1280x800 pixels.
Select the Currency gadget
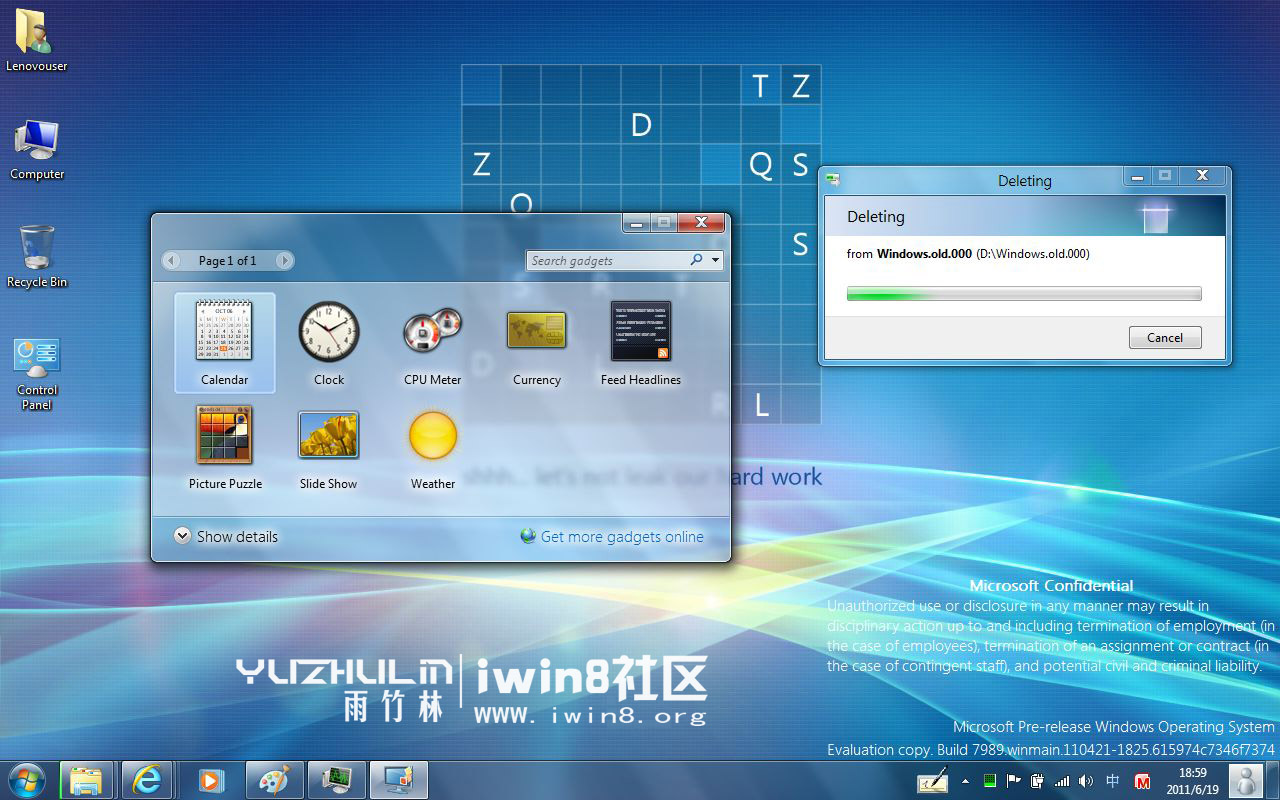coord(537,342)
